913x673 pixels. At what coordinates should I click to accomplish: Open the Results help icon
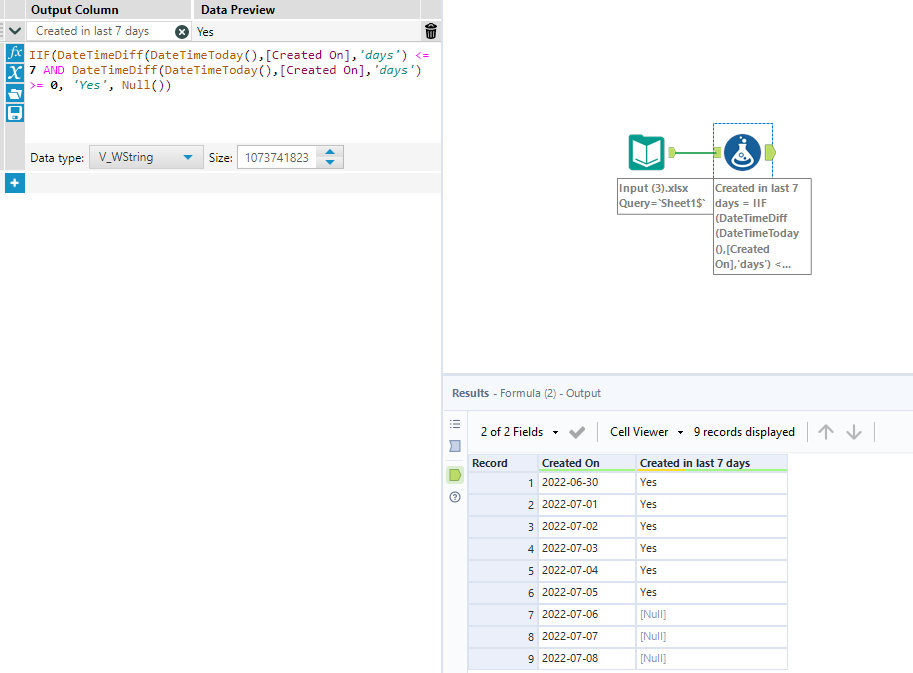click(455, 497)
